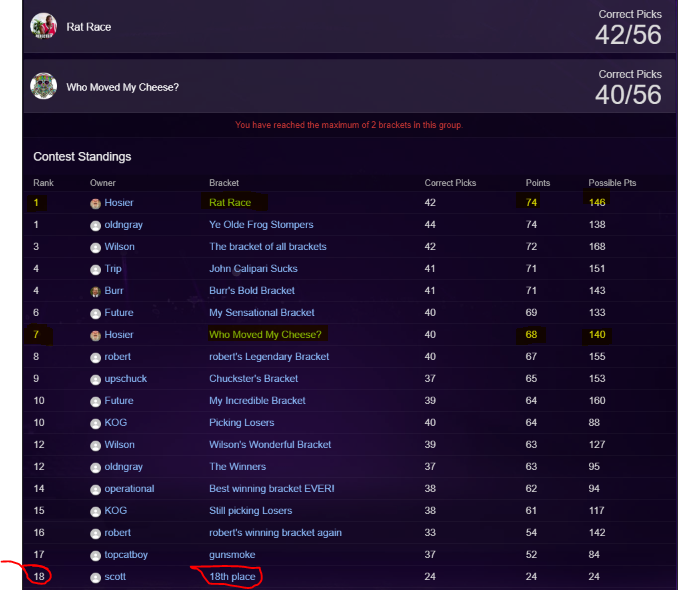Open Picking Losers bracket by KOG
Screen dimensions: 678x590
241,423
